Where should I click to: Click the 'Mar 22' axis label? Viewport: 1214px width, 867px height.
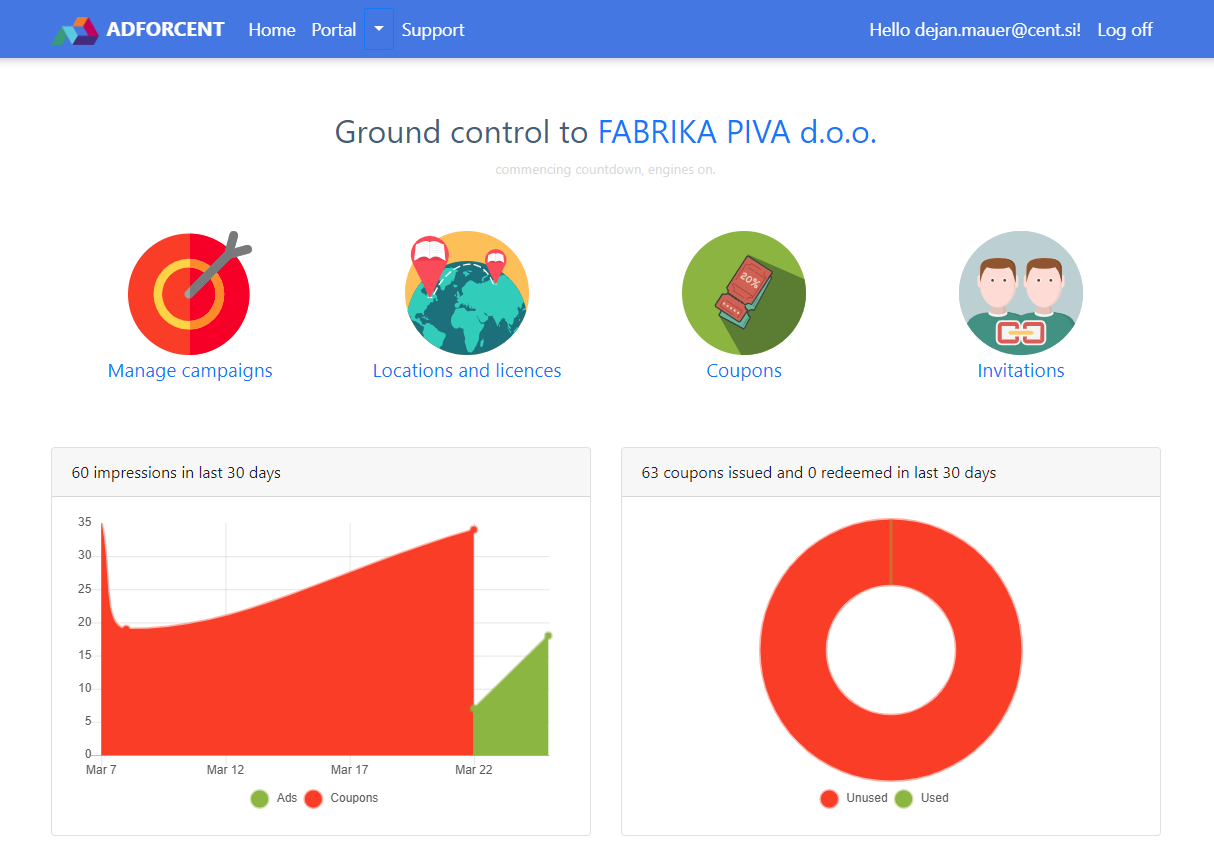click(x=473, y=770)
